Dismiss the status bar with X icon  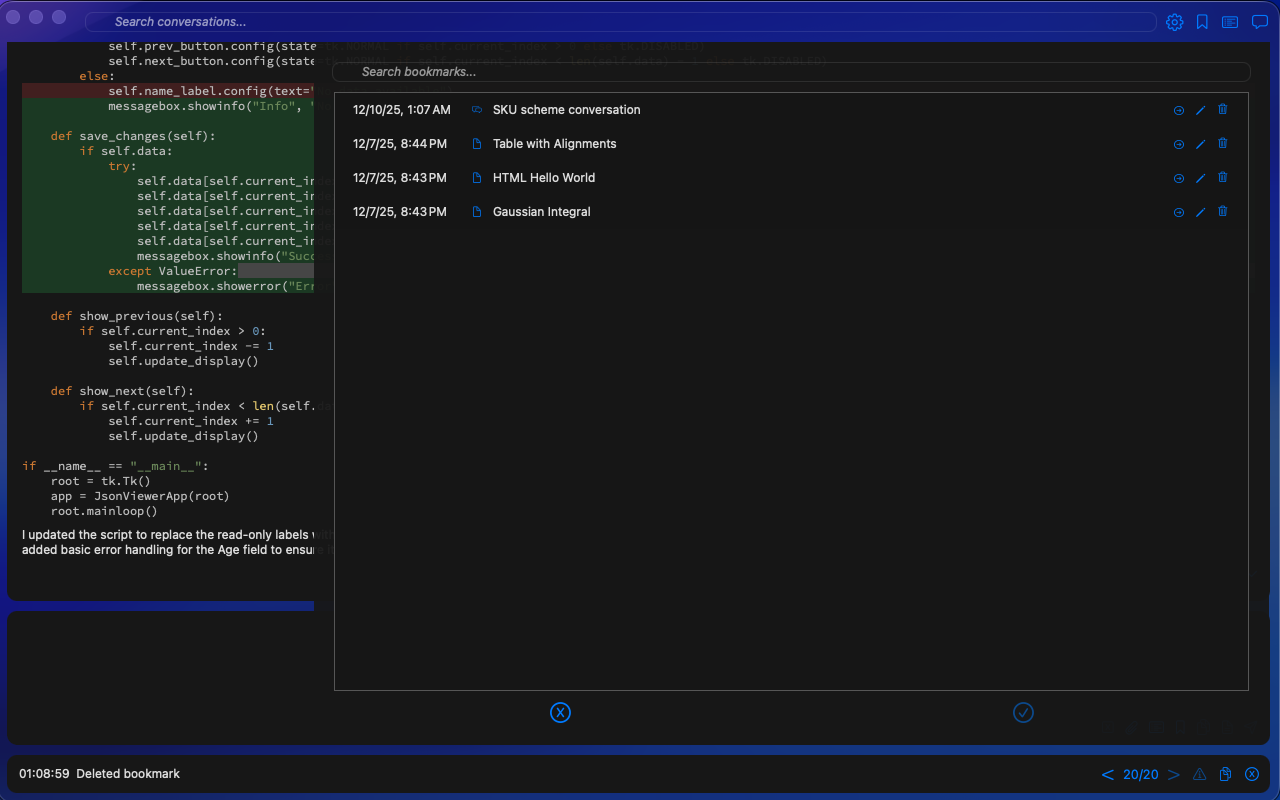click(x=1251, y=774)
